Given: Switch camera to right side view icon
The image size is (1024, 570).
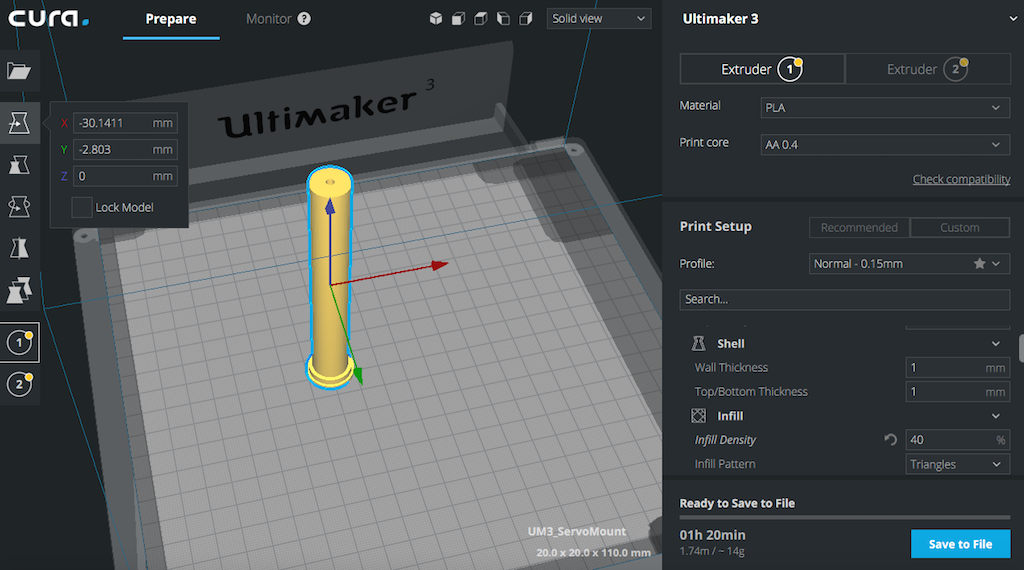Looking at the screenshot, I should coord(526,19).
